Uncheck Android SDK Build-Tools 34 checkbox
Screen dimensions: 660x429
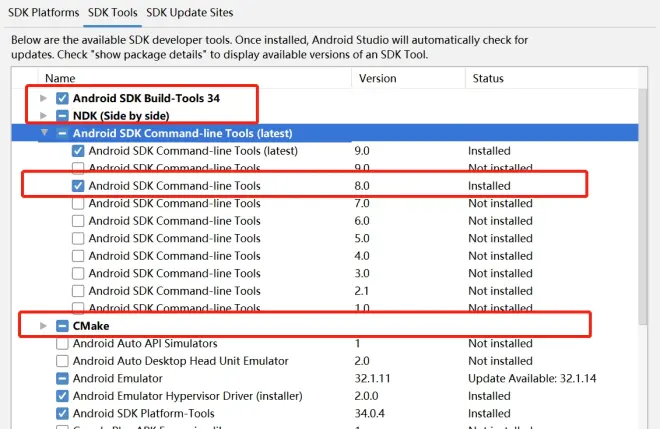(x=62, y=98)
